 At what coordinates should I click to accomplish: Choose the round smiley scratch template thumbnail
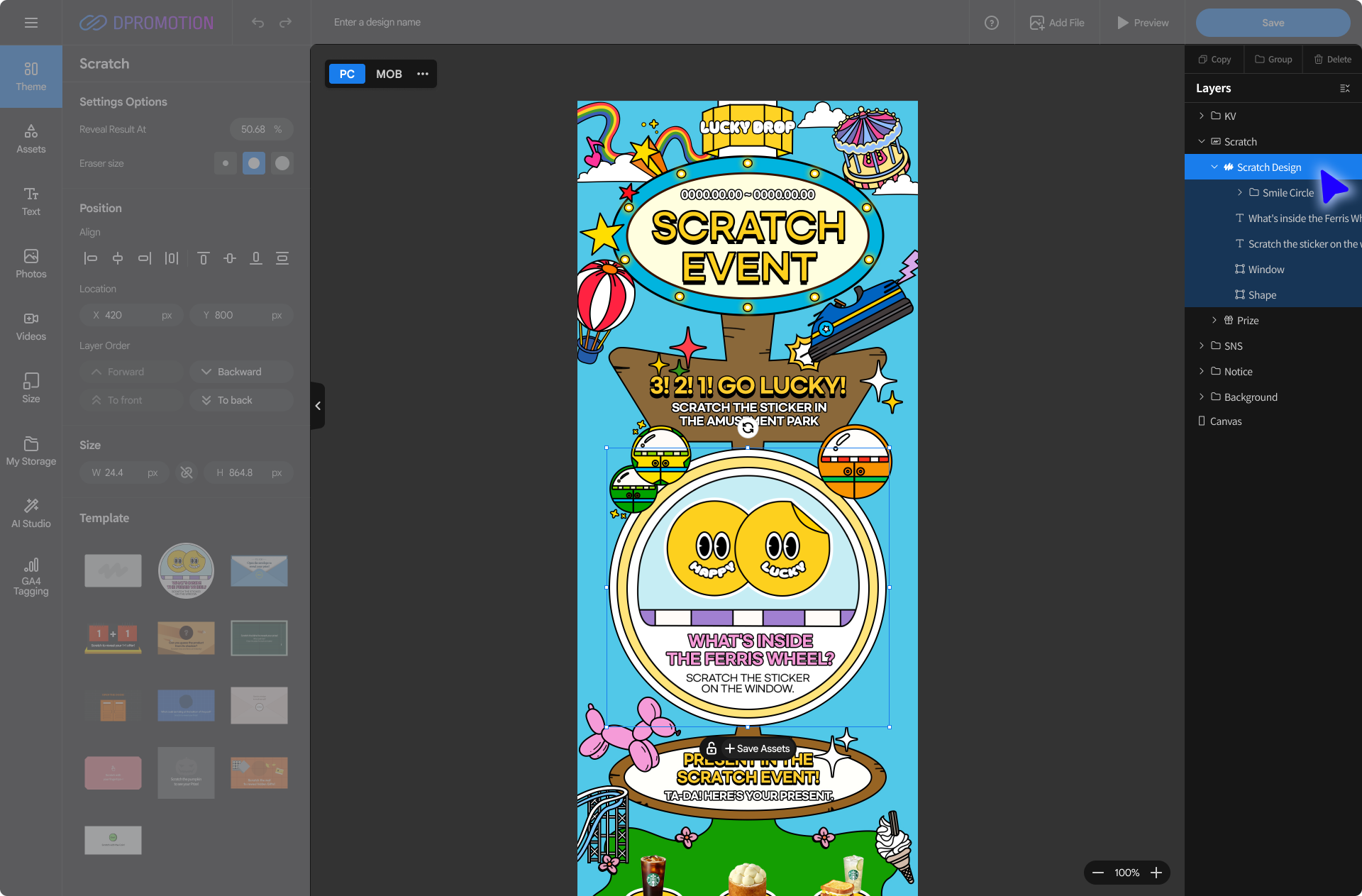[186, 570]
